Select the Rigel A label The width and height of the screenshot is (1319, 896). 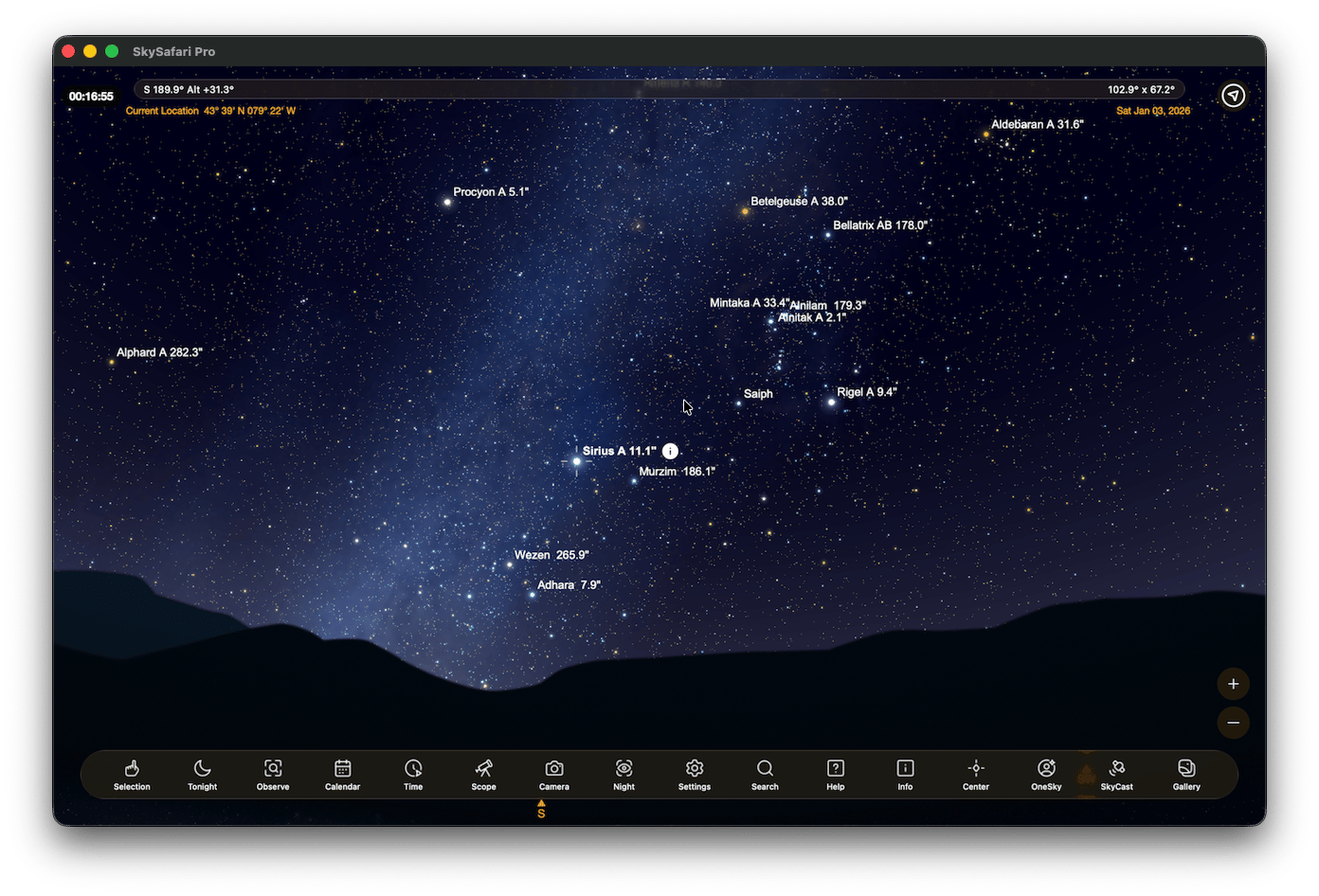pos(866,392)
